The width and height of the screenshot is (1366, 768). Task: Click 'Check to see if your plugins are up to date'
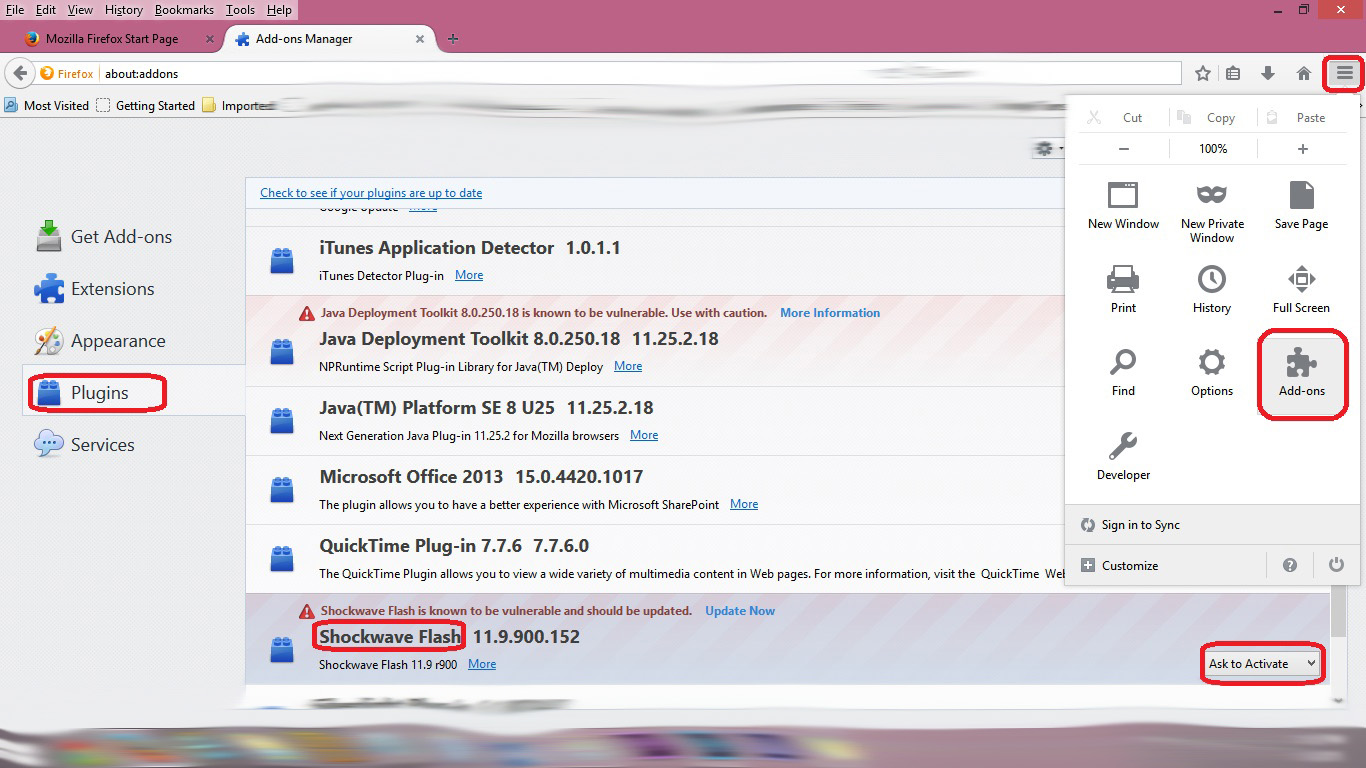tap(371, 193)
